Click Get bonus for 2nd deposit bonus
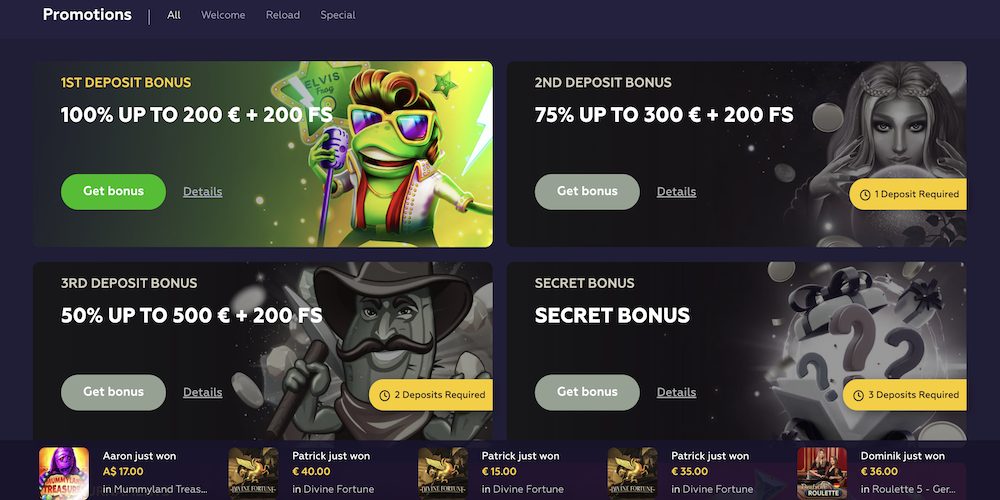This screenshot has width=1000, height=500. pyautogui.click(x=587, y=191)
